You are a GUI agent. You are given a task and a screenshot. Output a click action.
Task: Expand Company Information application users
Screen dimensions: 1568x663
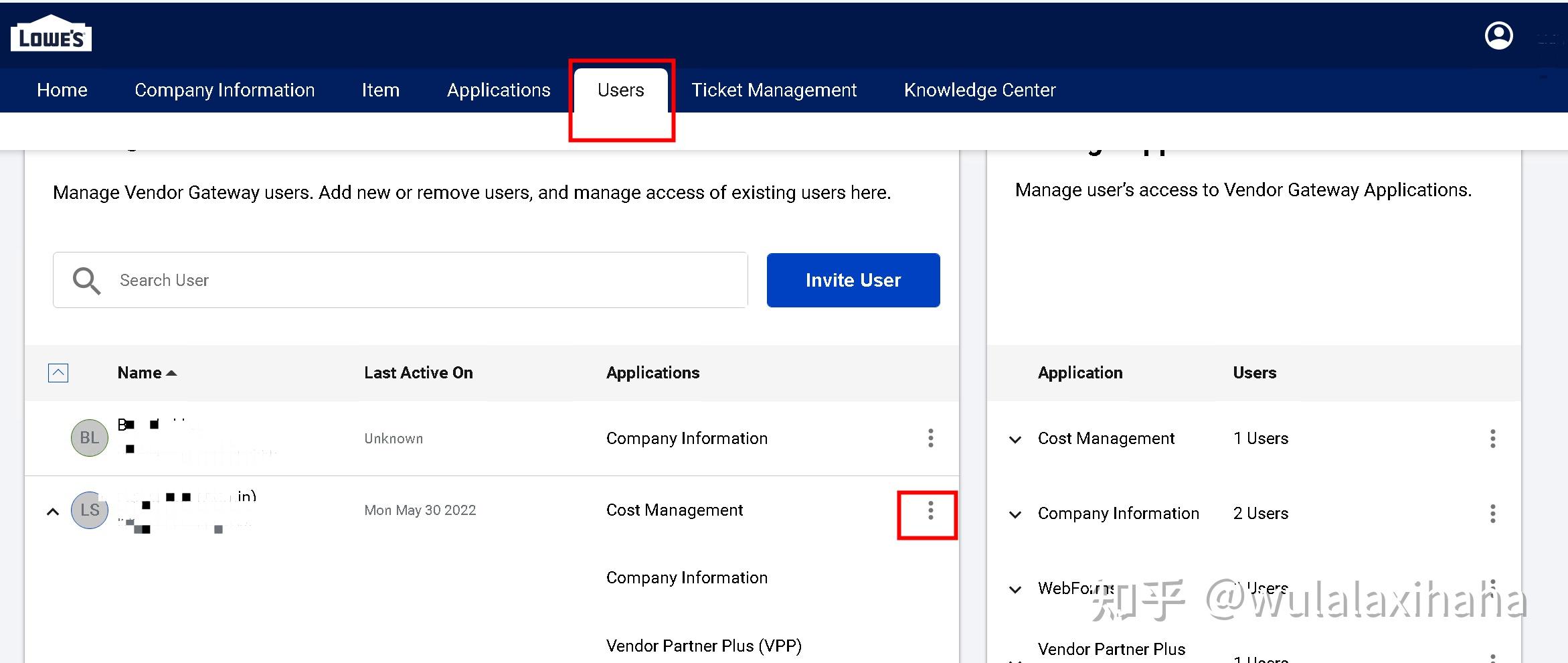[1015, 514]
